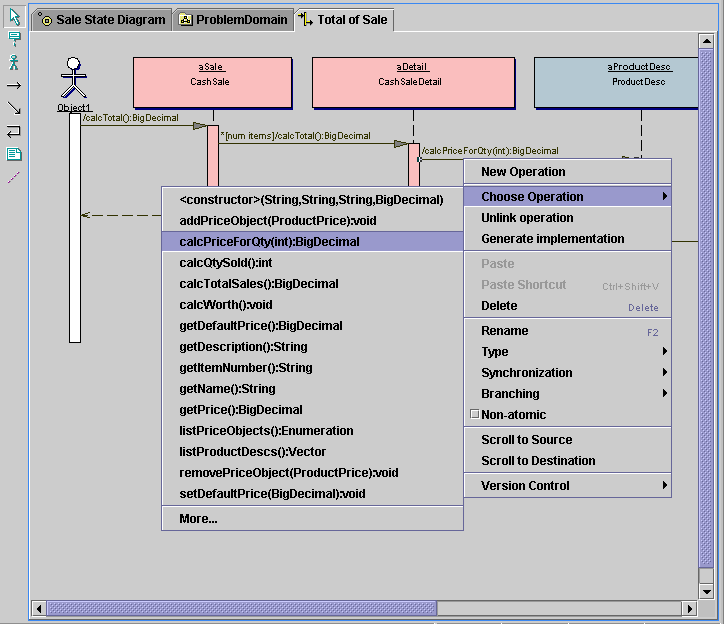Choose the actor stick-figure tool
This screenshot has height=624, width=724.
click(14, 62)
